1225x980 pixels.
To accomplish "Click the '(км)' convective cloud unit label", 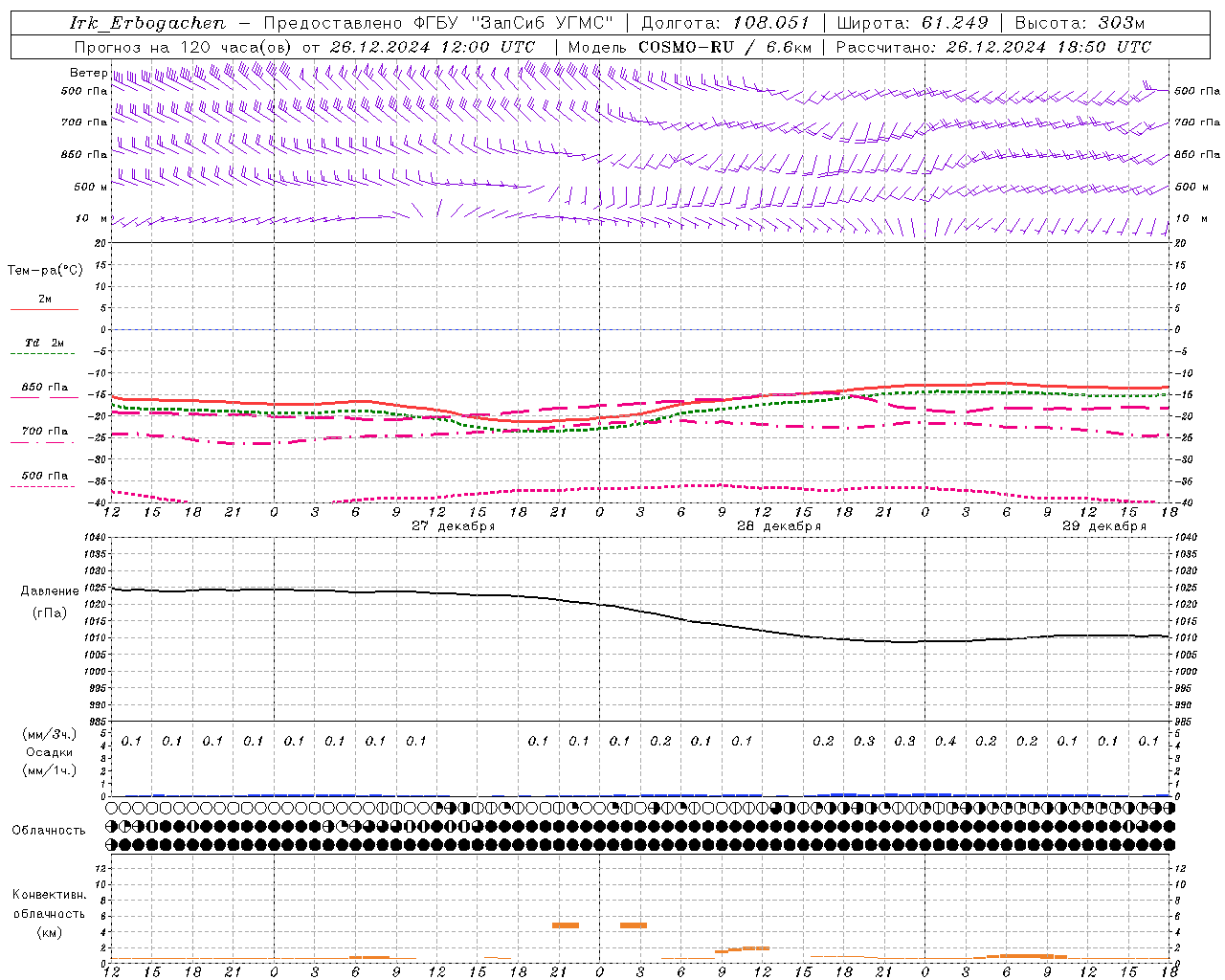I will coord(49,932).
